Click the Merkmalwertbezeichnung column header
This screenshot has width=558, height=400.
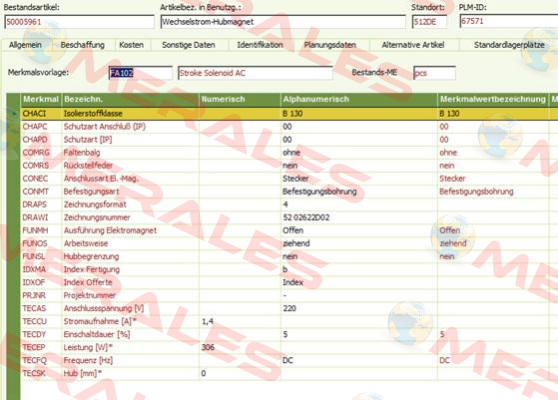tap(493, 99)
